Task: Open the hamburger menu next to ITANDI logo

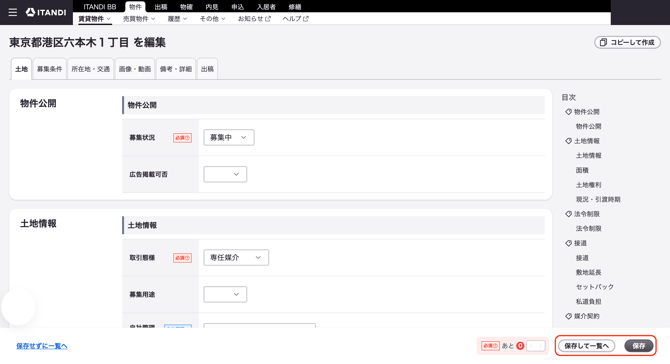Action: [13, 12]
